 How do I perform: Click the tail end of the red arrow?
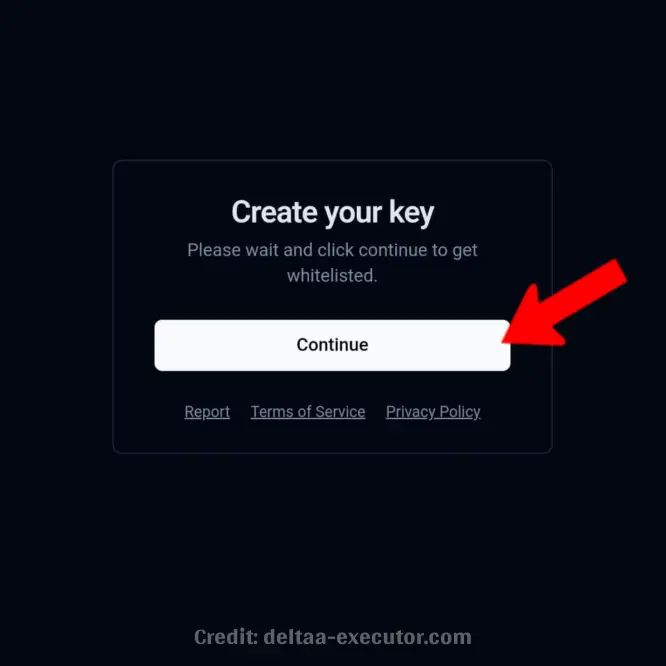(617, 271)
